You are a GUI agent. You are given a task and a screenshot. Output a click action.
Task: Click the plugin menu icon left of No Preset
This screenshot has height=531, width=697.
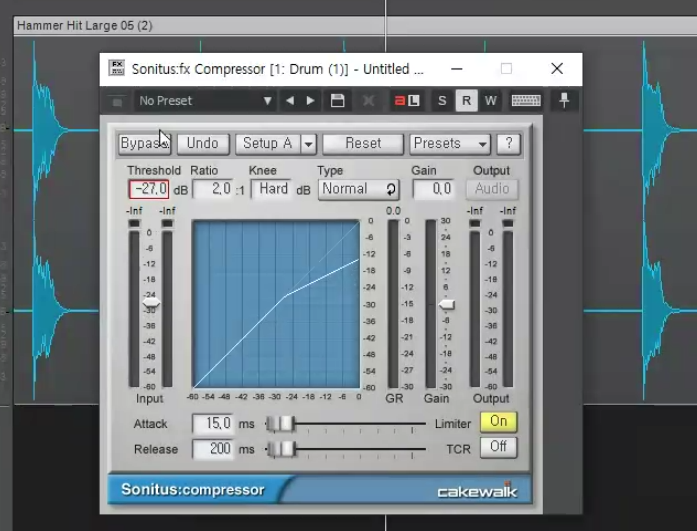[x=117, y=101]
